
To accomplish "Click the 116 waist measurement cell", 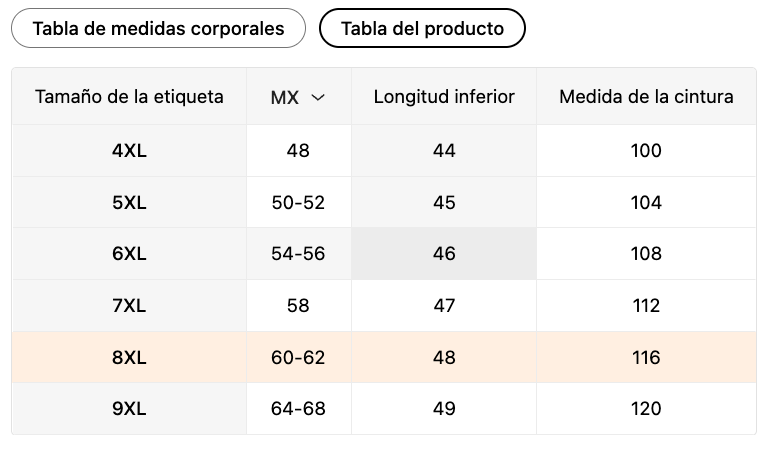I will (x=646, y=357).
